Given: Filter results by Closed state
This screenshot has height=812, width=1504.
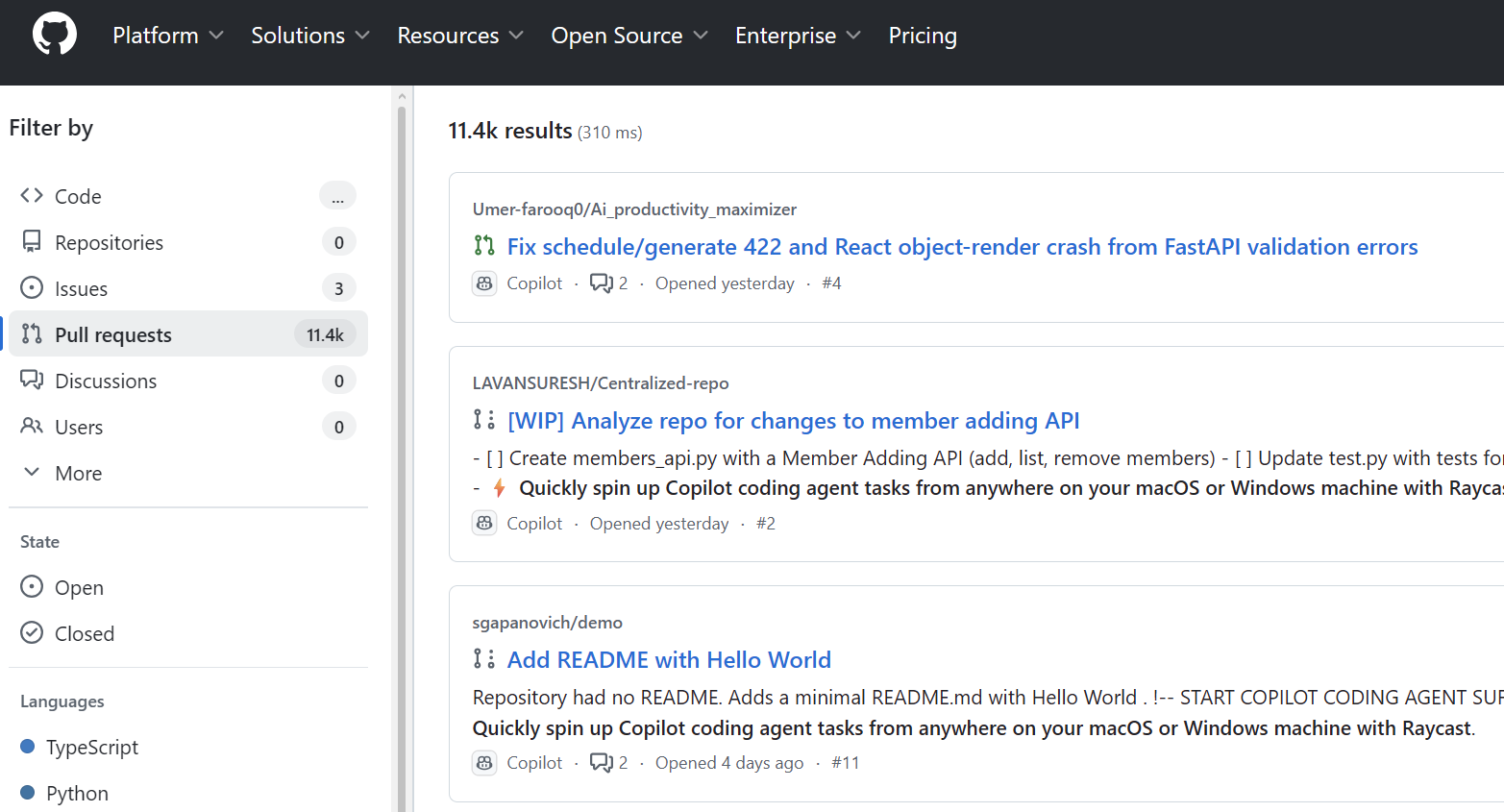Looking at the screenshot, I should (84, 634).
